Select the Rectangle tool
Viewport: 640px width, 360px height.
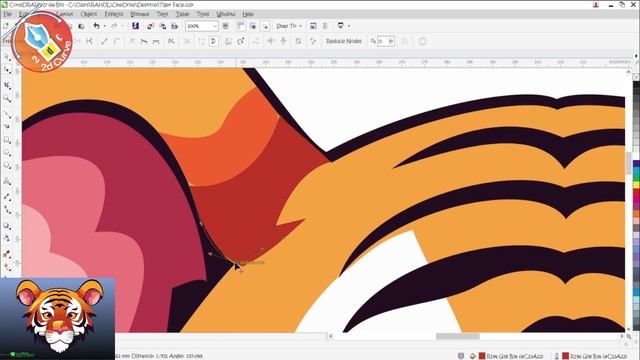click(7, 140)
